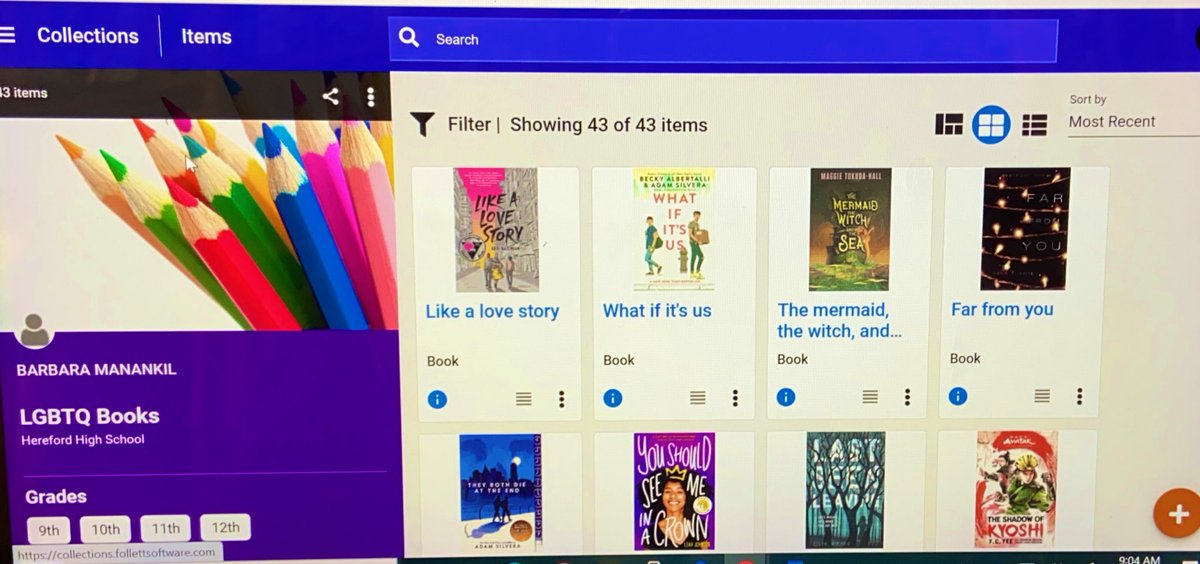Switch to list view layout

[1034, 124]
